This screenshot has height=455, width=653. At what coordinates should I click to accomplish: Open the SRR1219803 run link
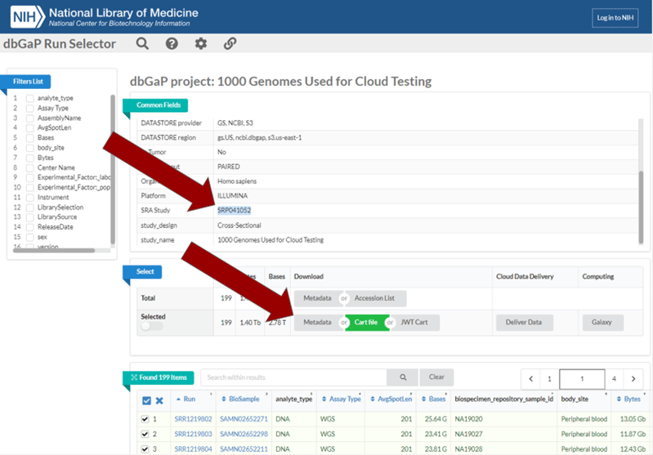tap(193, 434)
